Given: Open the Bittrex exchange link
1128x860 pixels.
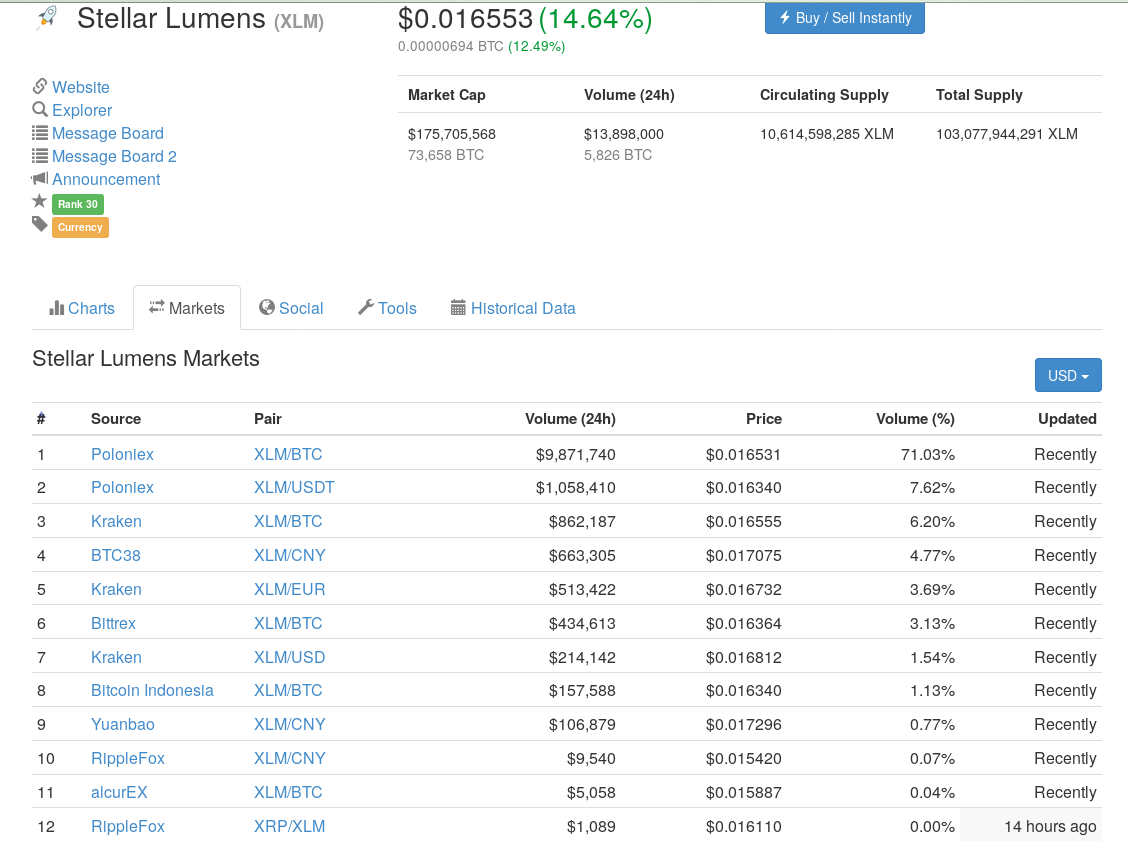Looking at the screenshot, I should pos(114,623).
